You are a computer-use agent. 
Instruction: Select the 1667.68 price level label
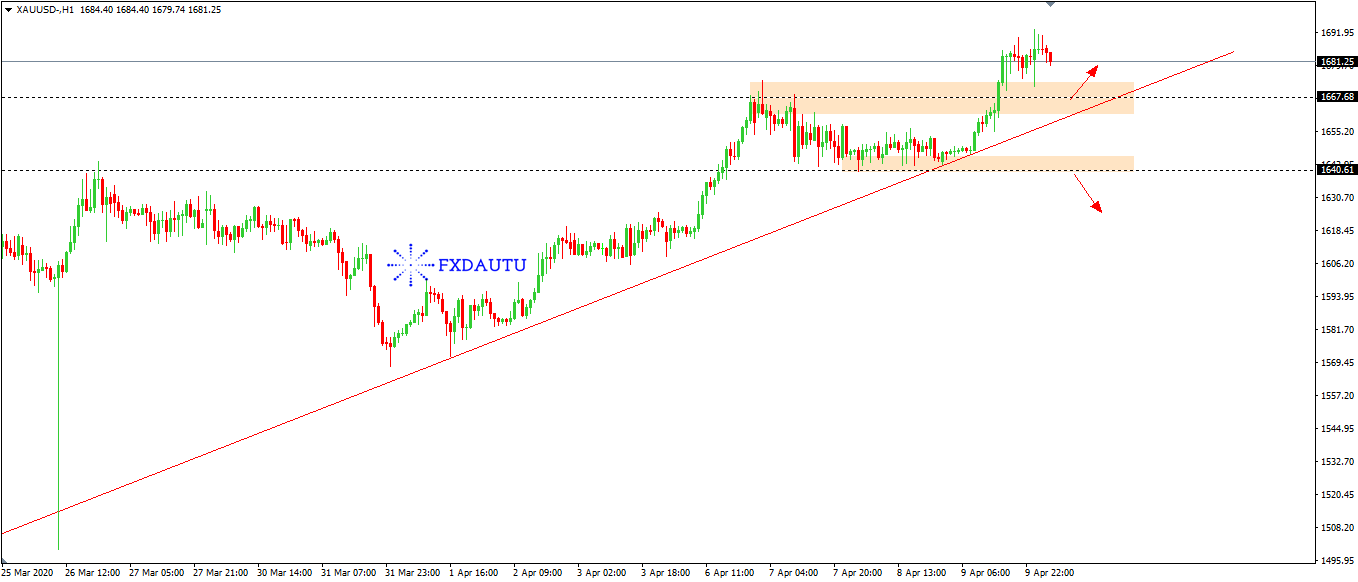[x=1337, y=97]
